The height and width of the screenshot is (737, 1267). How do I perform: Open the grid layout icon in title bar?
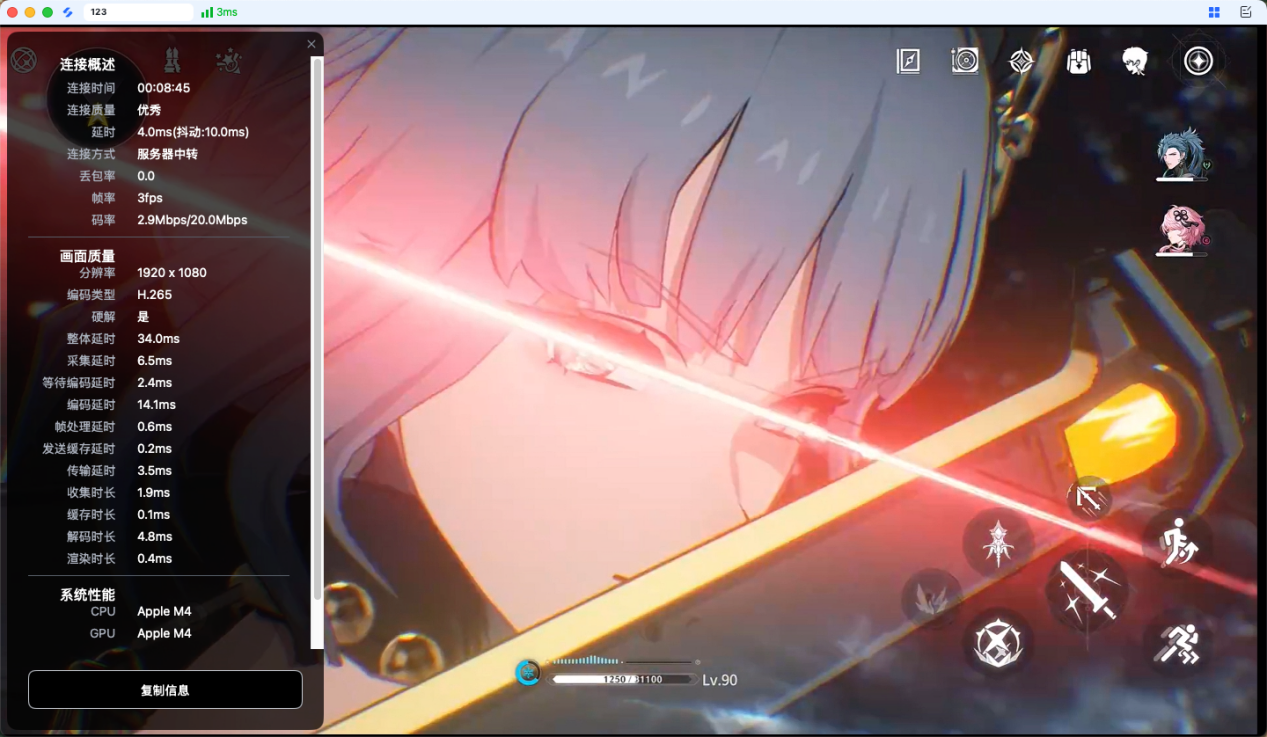pyautogui.click(x=1214, y=12)
